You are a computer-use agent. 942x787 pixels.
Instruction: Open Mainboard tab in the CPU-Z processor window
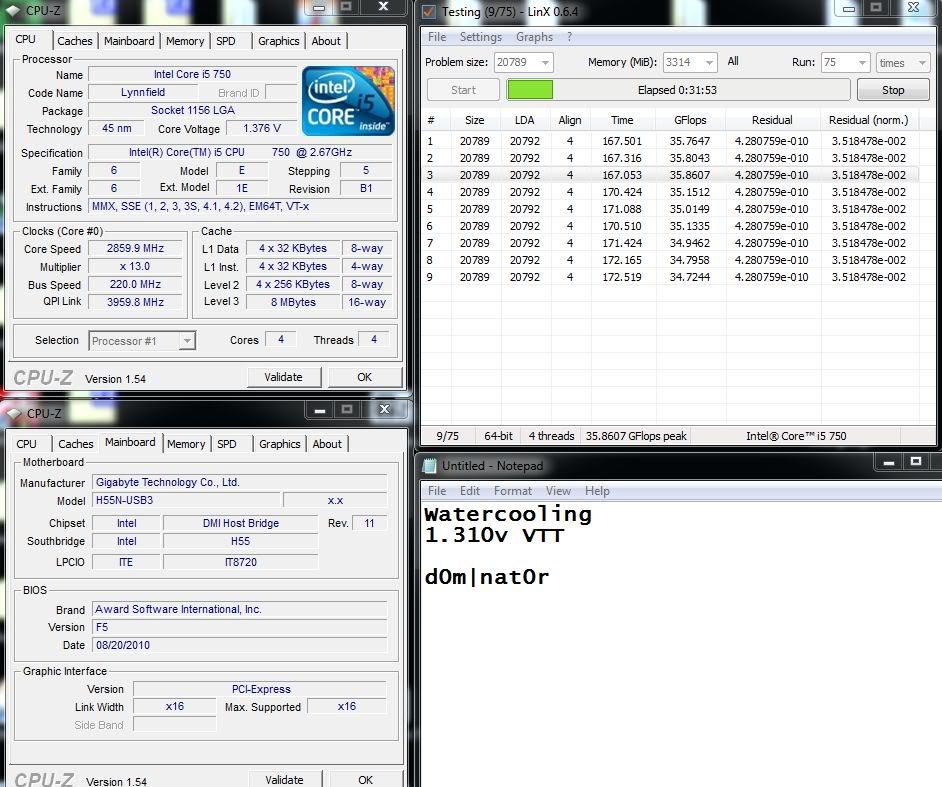coord(129,41)
